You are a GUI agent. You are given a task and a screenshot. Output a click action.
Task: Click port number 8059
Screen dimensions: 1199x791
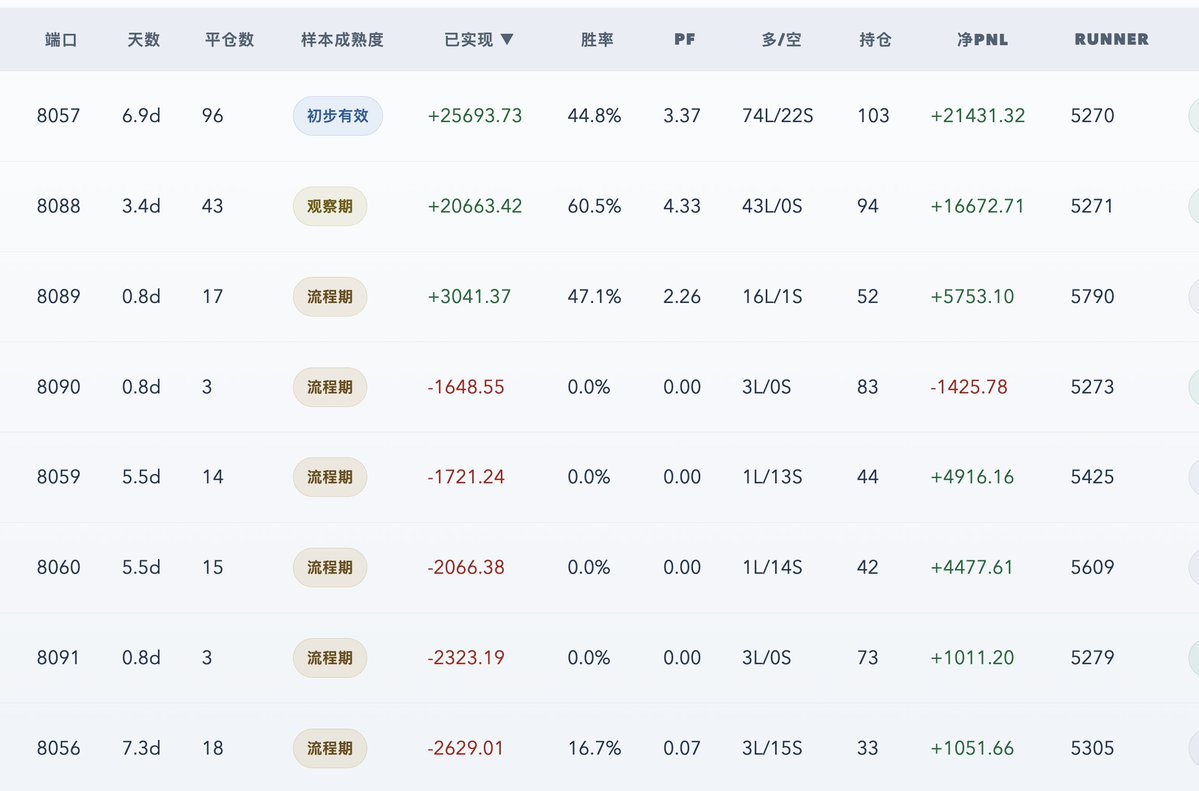pos(58,477)
